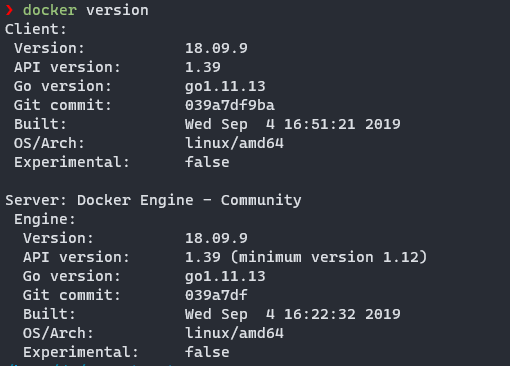This screenshot has width=510, height=366.
Task: Click the Client: section header
Action: [36, 29]
